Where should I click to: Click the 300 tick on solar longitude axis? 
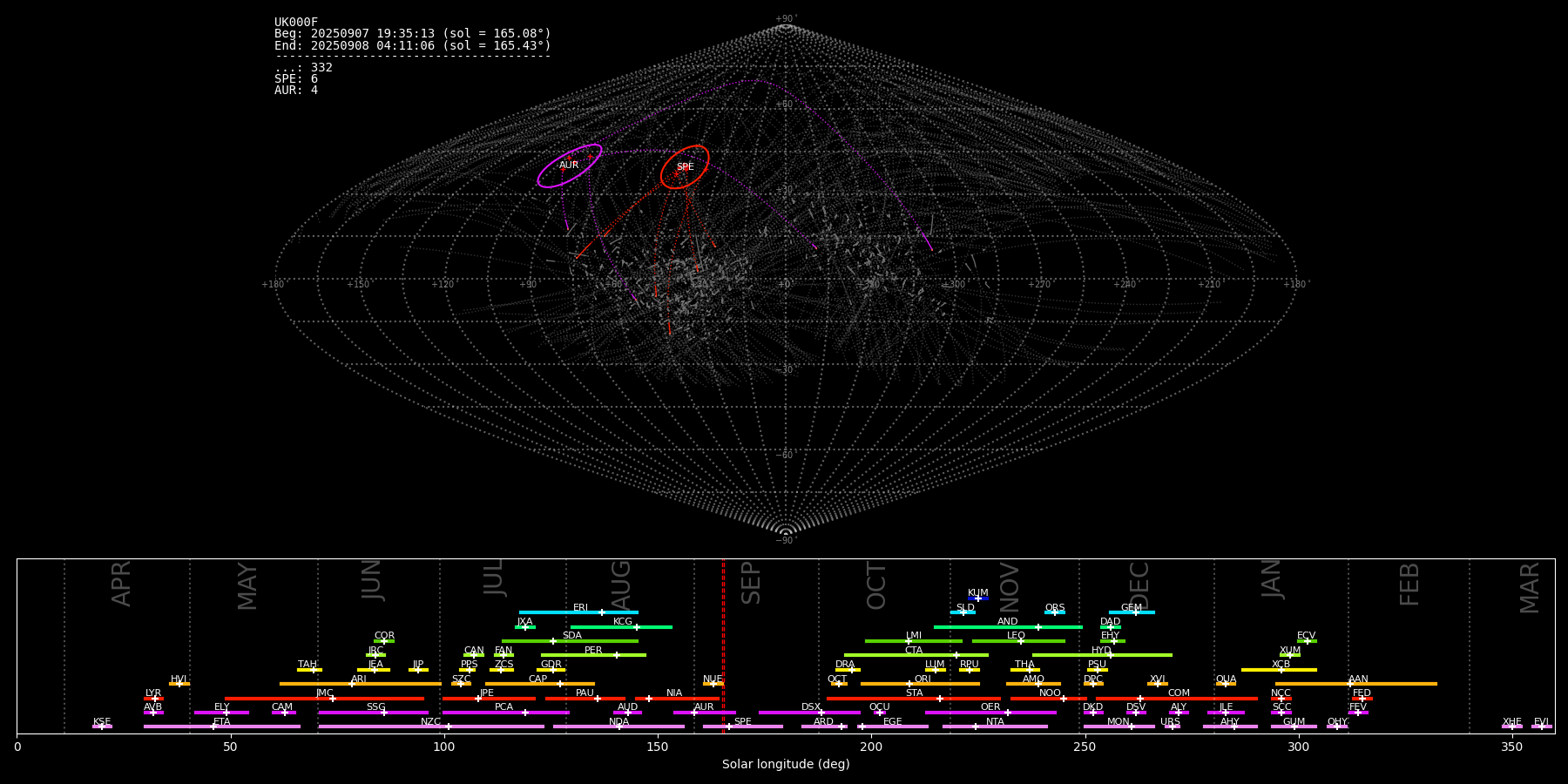click(1298, 747)
